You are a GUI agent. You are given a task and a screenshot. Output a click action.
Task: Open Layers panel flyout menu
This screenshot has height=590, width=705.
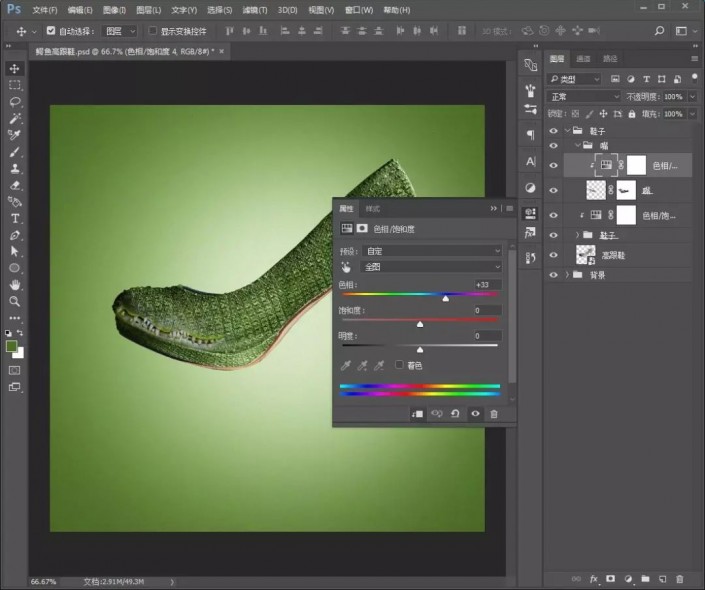point(694,58)
